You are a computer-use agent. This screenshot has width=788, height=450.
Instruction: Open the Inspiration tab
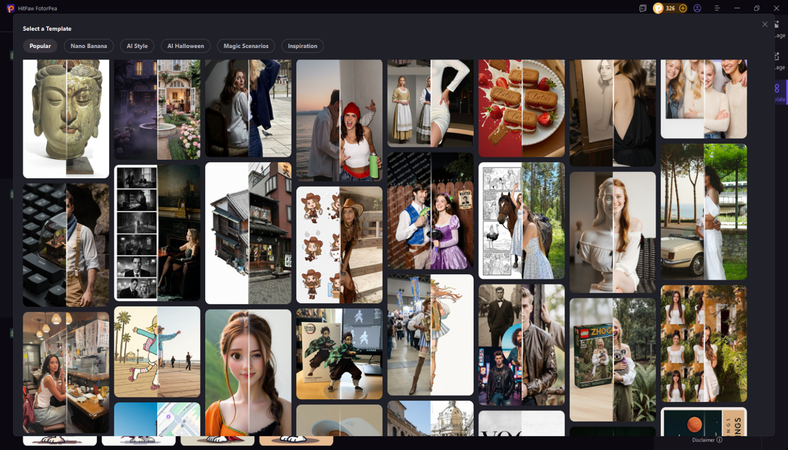pyautogui.click(x=303, y=46)
